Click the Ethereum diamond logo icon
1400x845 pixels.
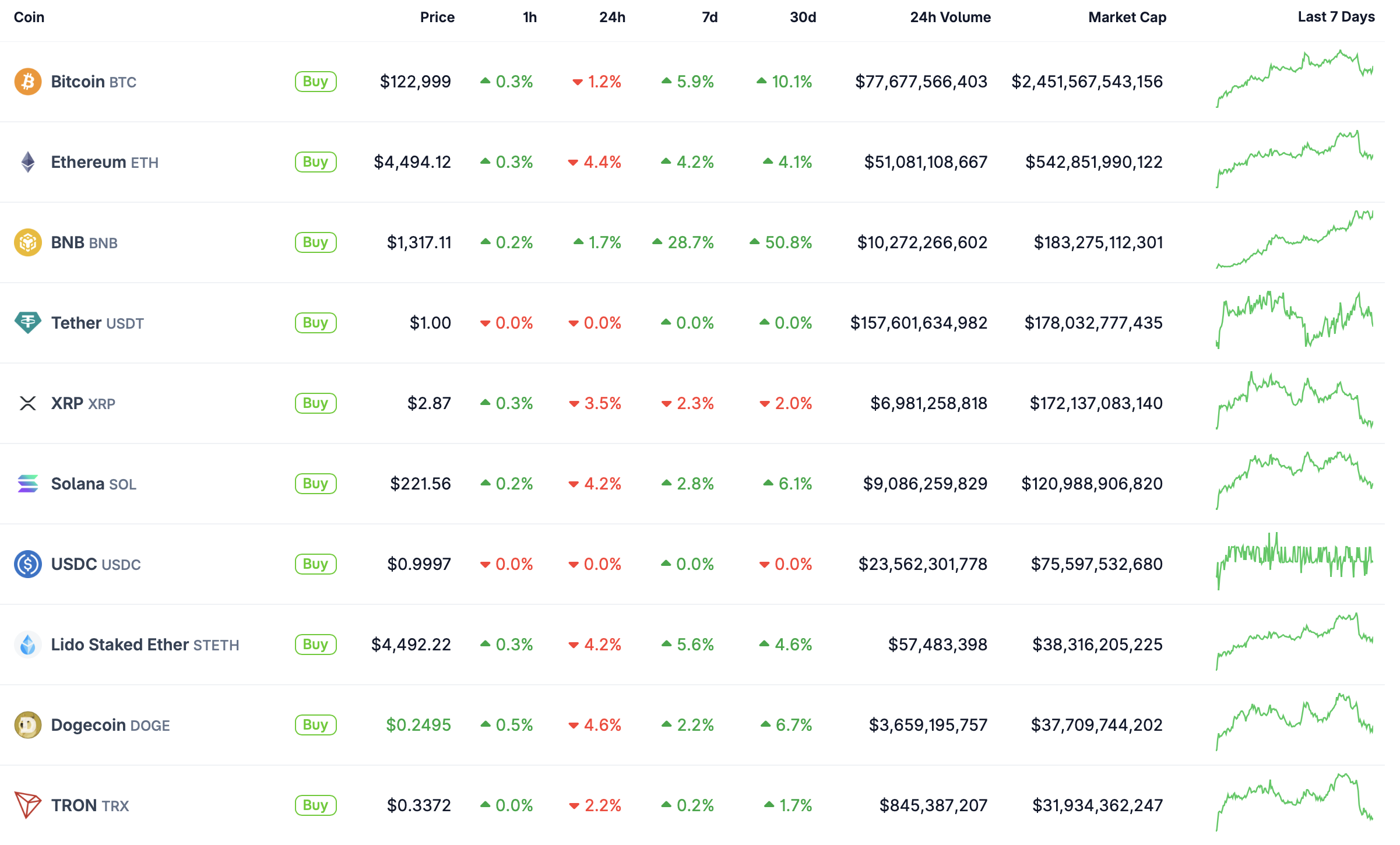27,162
